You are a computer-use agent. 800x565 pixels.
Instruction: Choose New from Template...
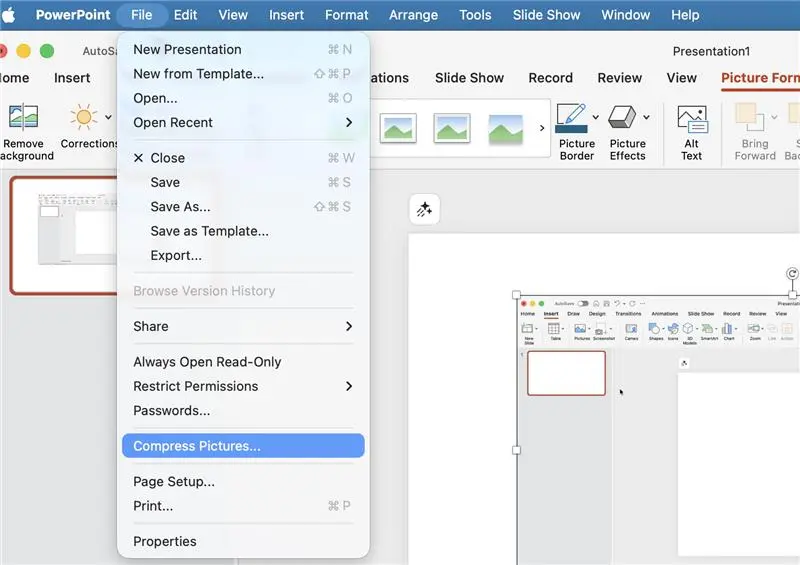pyautogui.click(x=243, y=74)
